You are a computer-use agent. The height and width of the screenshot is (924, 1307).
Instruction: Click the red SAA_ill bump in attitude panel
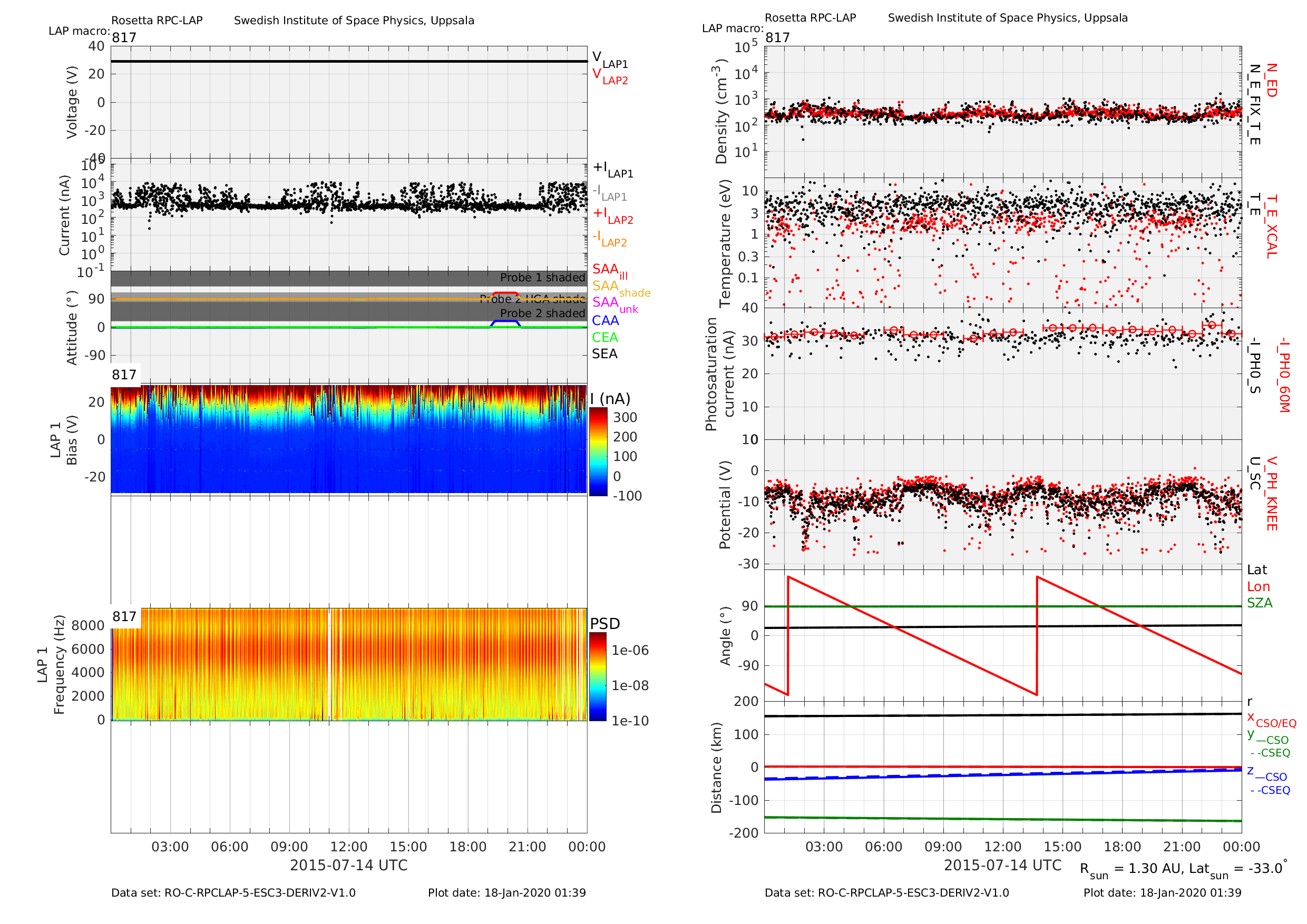505,294
